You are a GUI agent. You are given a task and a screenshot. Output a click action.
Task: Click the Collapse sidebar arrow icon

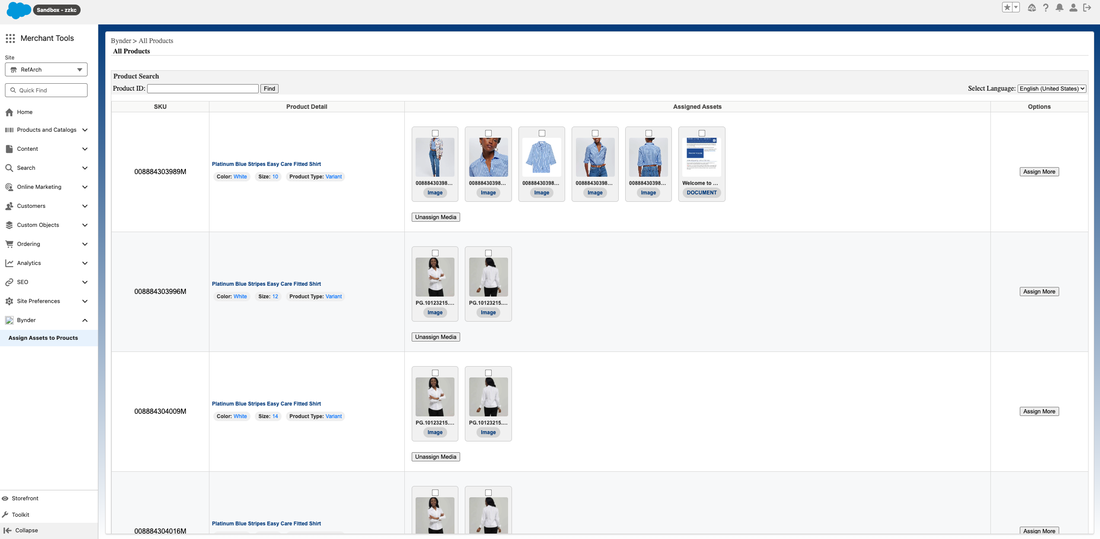tap(8, 531)
